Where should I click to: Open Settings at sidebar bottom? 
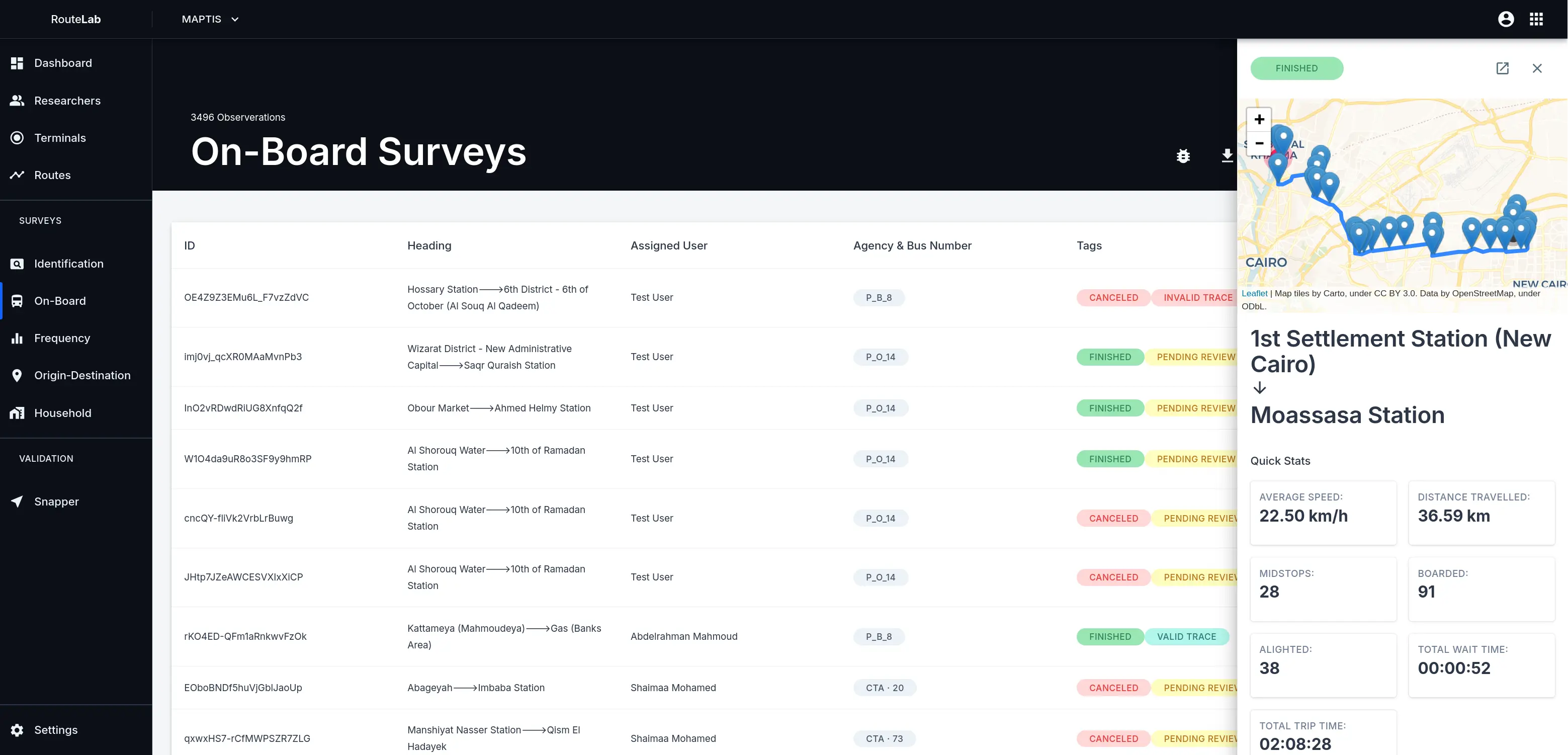55,729
